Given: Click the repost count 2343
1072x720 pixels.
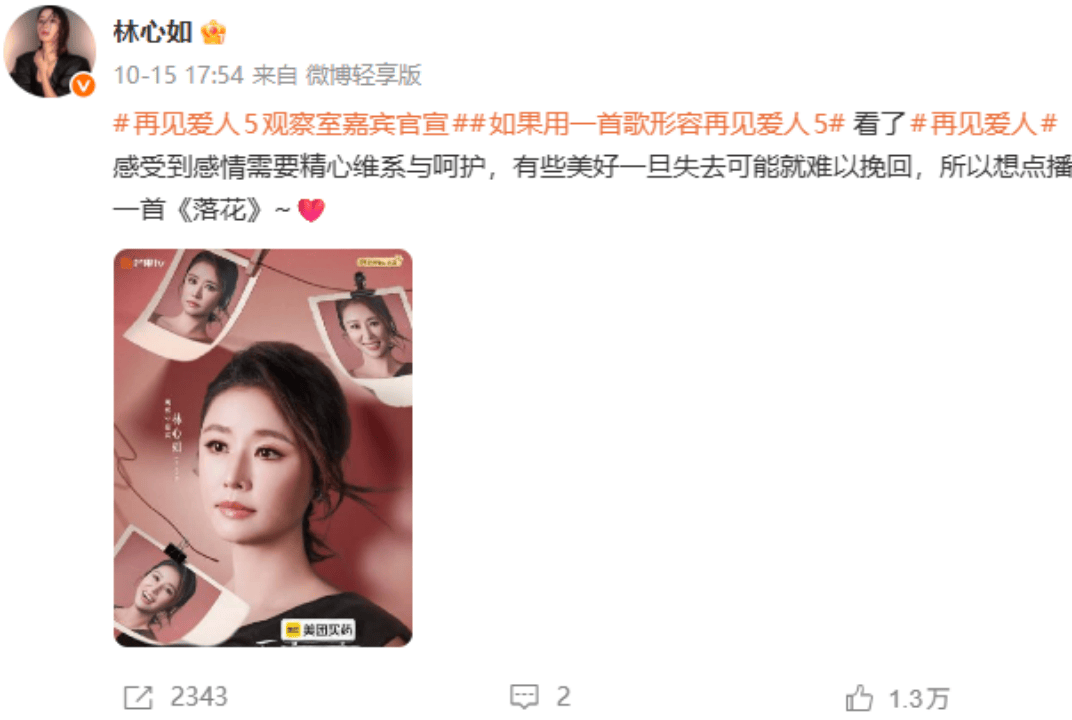Looking at the screenshot, I should pos(199,697).
